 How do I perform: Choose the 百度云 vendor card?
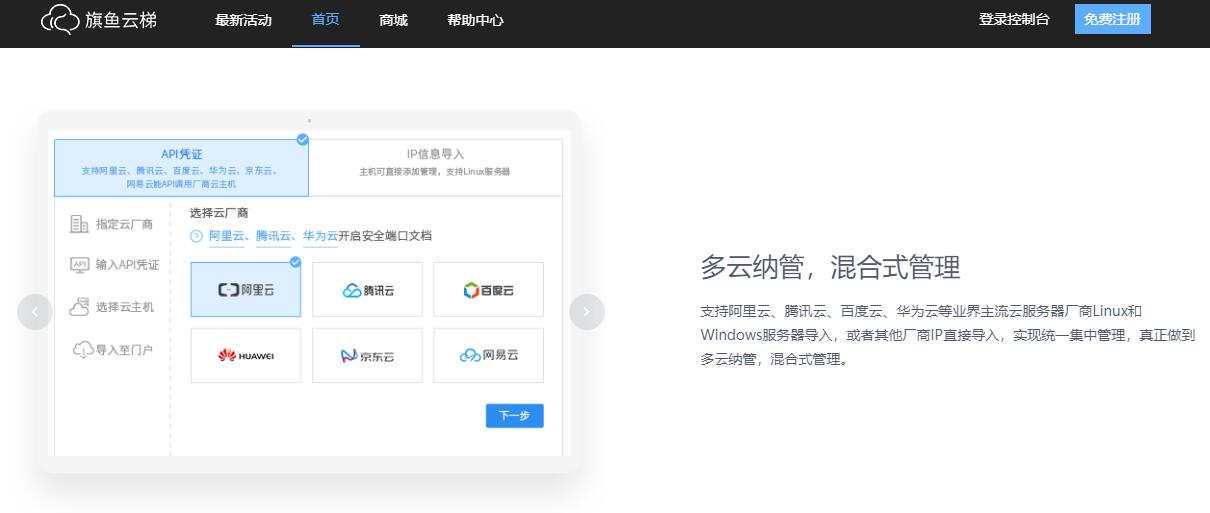click(x=488, y=290)
